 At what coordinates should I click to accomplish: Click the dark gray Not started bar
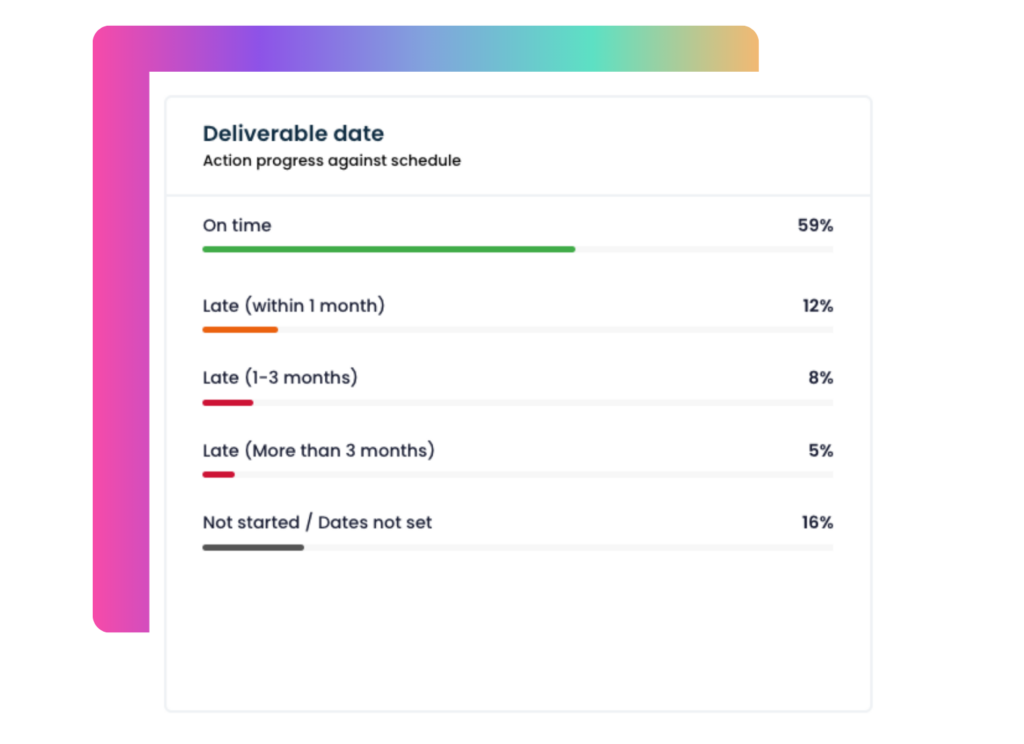253,547
